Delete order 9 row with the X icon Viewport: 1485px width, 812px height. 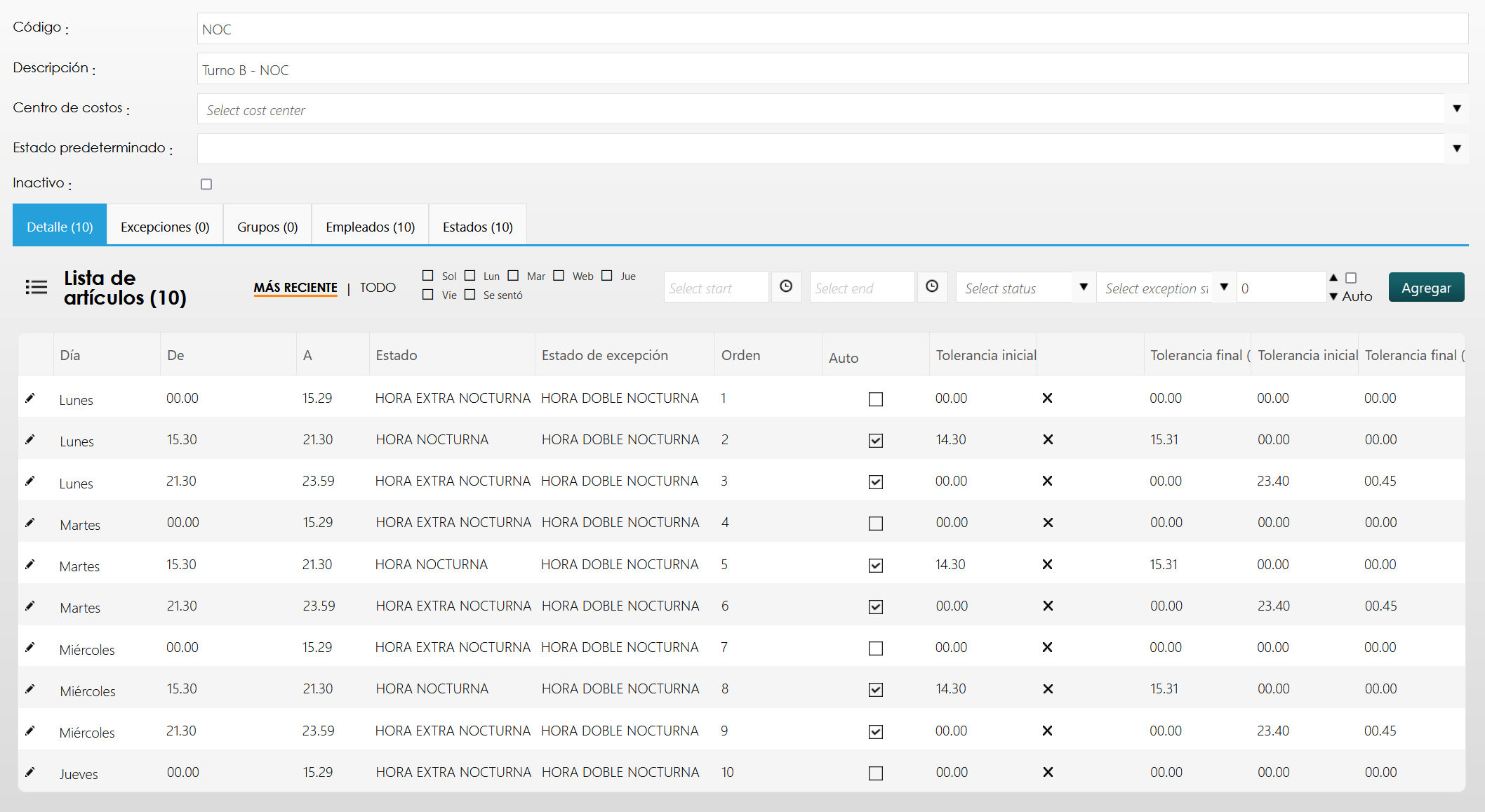click(x=1047, y=731)
